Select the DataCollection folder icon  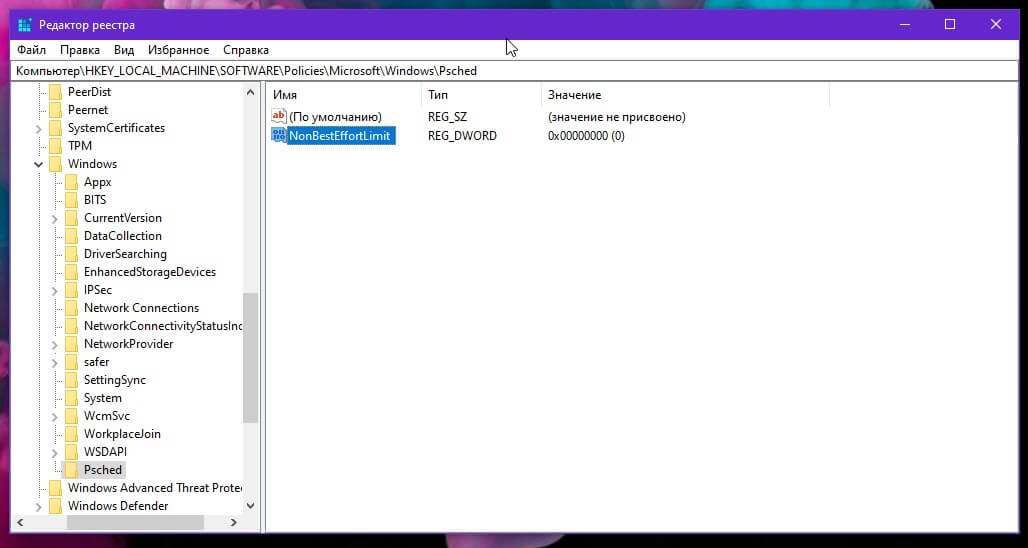click(71, 236)
